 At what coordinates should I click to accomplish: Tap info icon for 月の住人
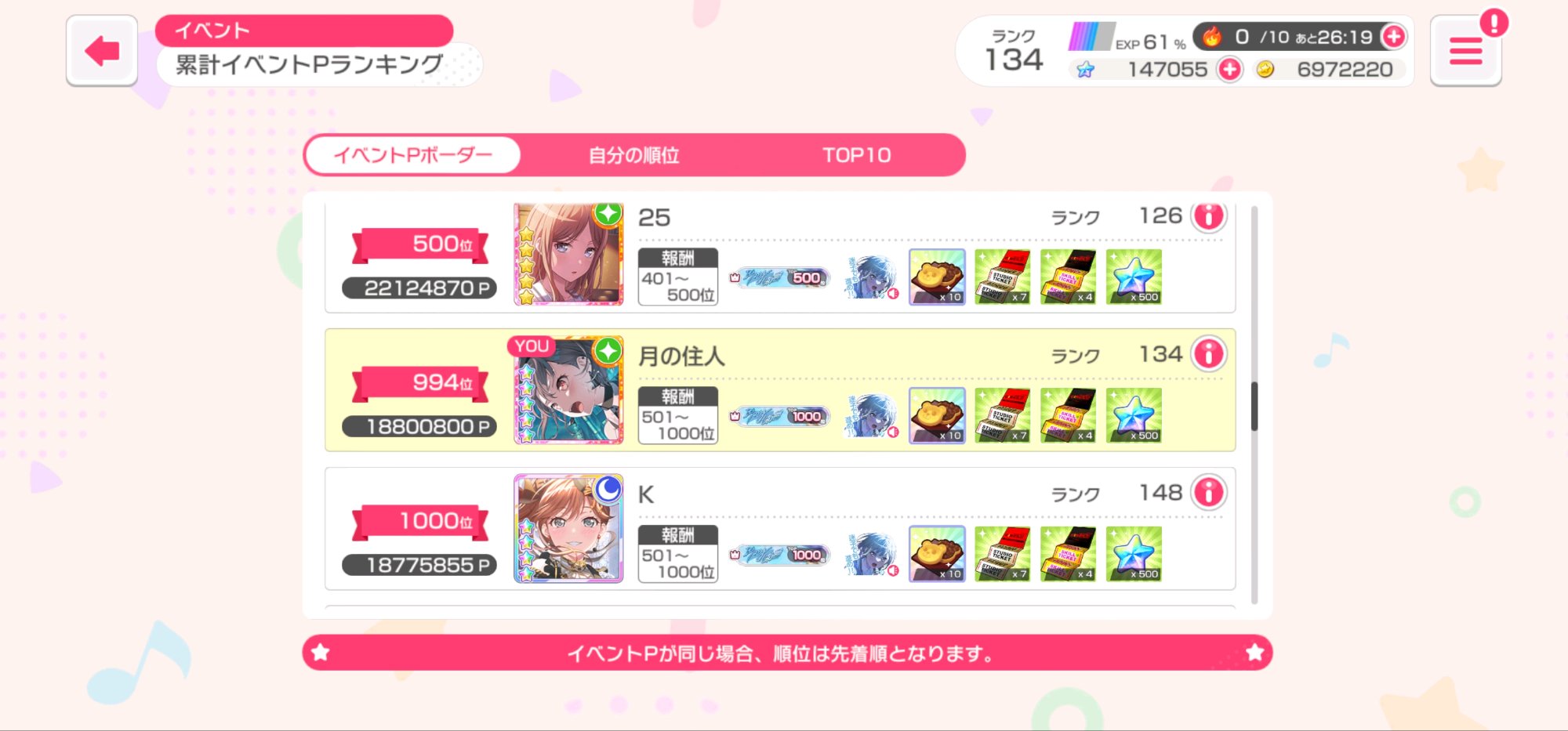tap(1209, 354)
